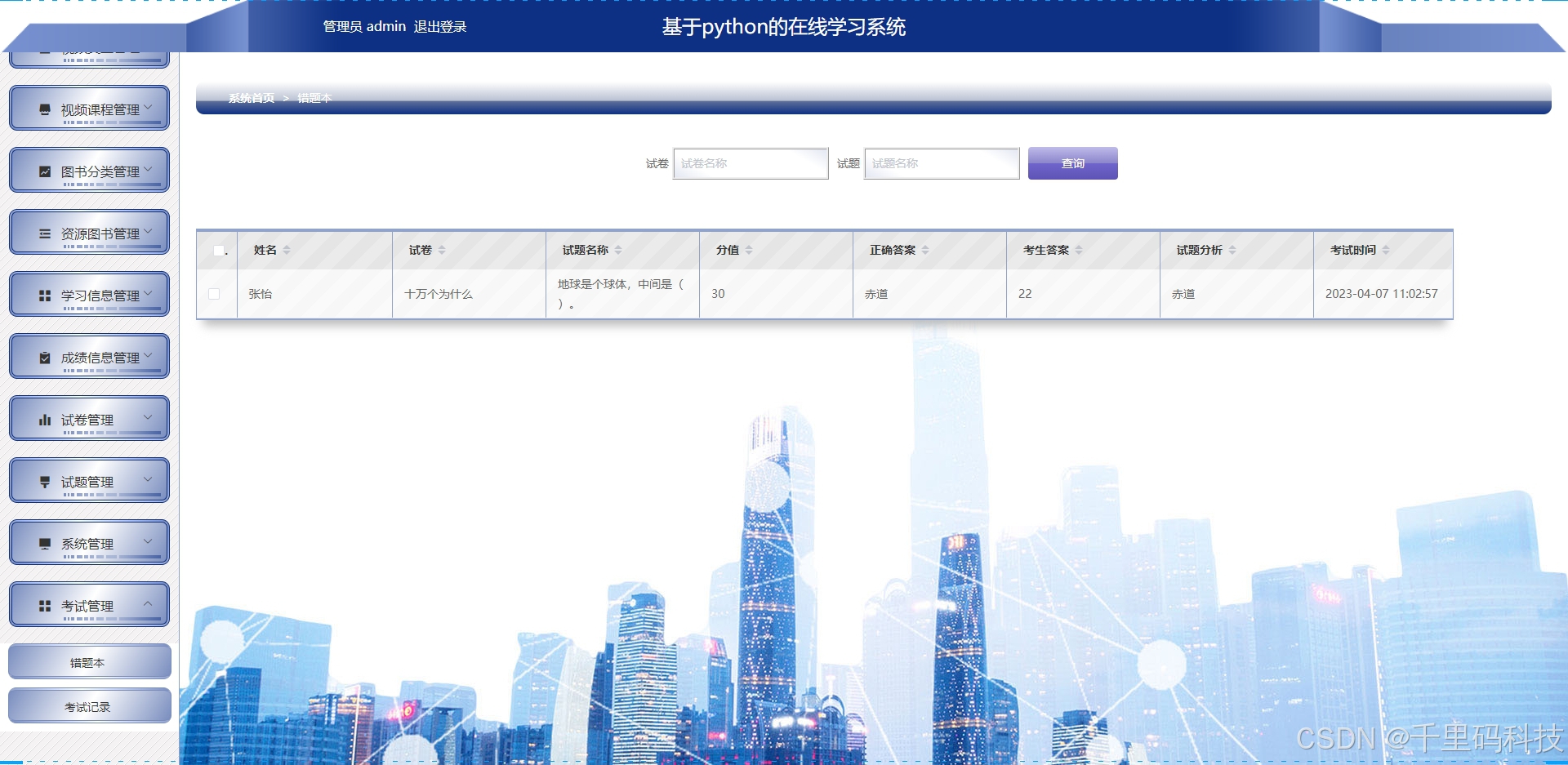
Task: Sort table by 试卷 column arrows
Action: coord(442,250)
